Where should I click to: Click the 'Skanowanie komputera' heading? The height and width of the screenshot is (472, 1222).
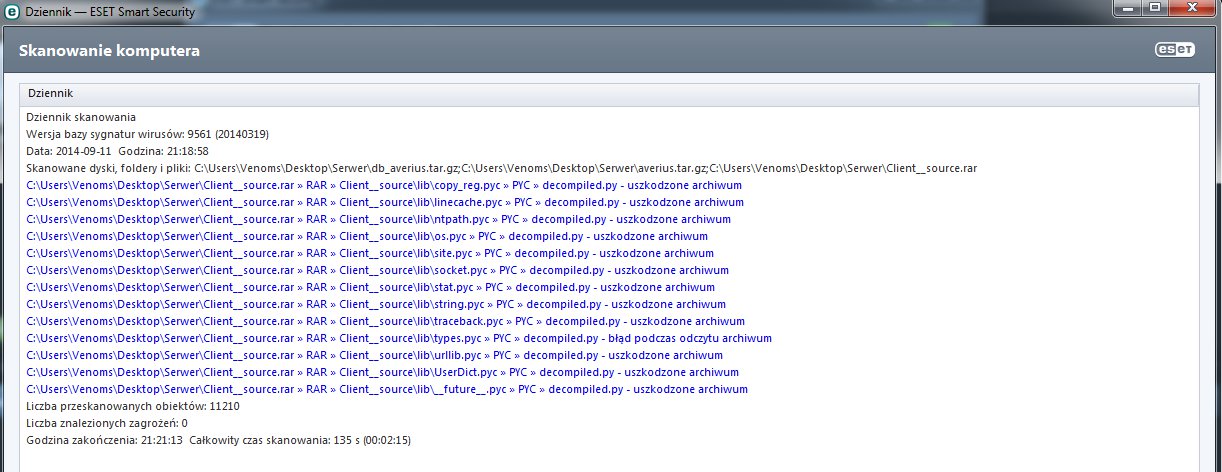pyautogui.click(x=110, y=51)
